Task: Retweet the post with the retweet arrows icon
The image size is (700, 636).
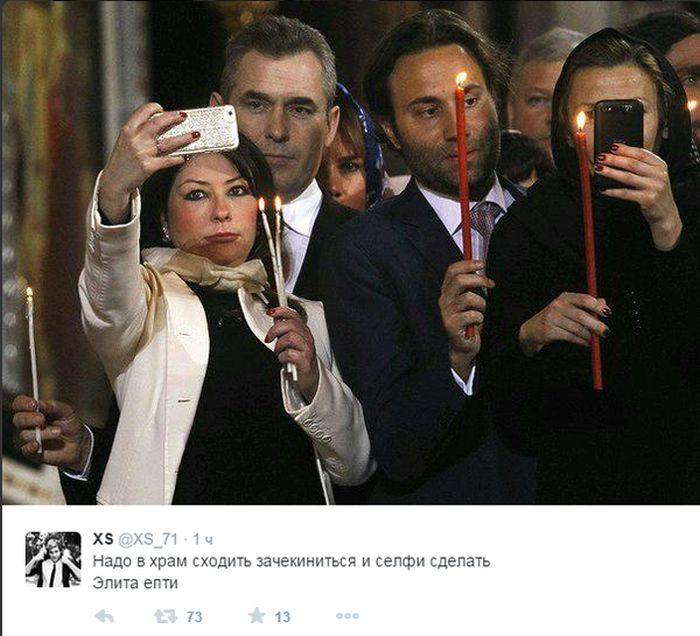Action: click(165, 616)
